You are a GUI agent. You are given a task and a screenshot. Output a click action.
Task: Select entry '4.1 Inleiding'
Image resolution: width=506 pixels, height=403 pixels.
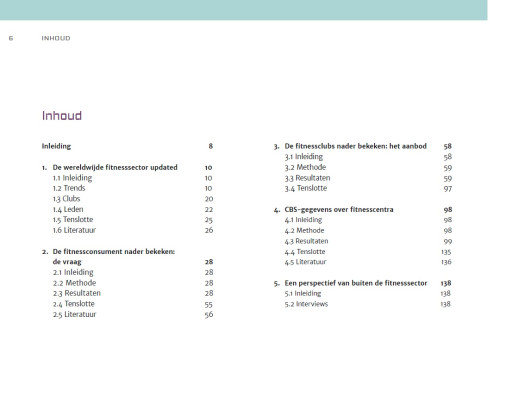(x=303, y=220)
